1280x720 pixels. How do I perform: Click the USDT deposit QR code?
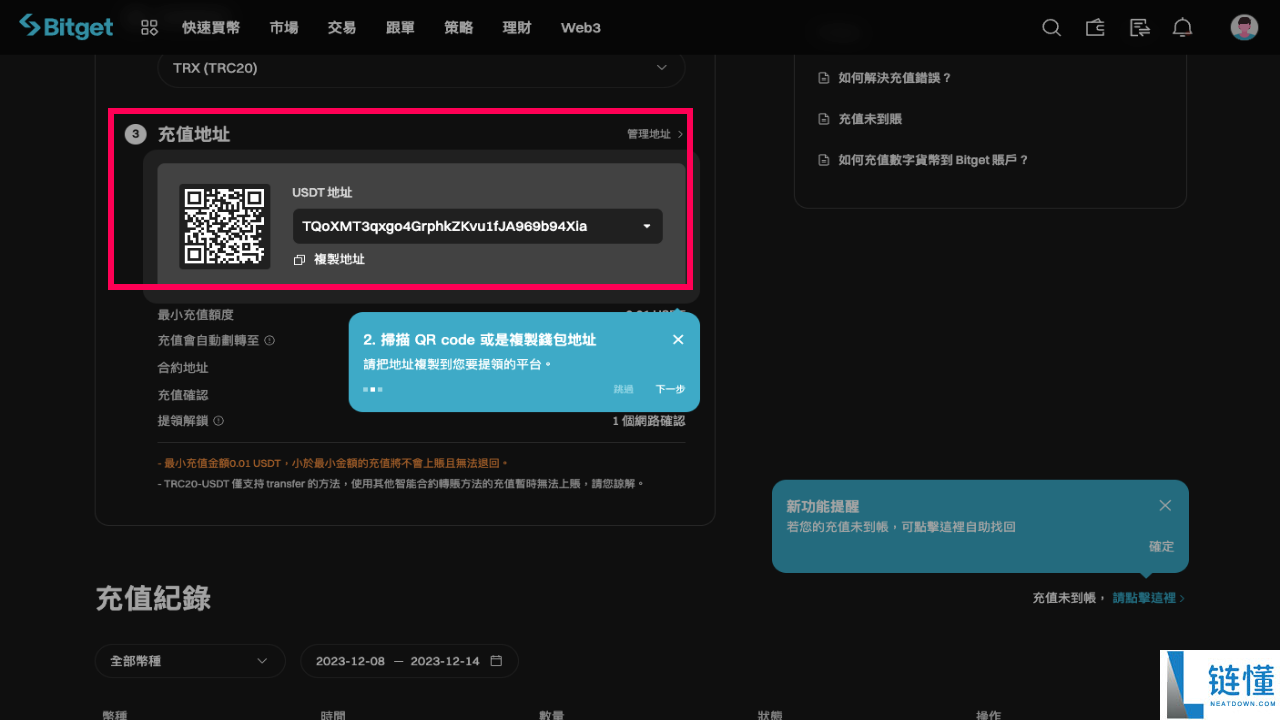[225, 226]
